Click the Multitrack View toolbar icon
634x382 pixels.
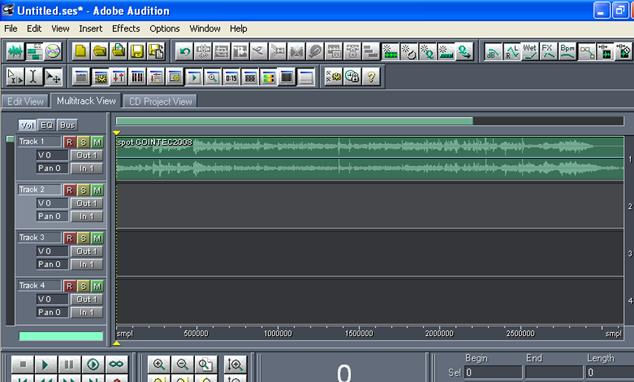tap(34, 51)
